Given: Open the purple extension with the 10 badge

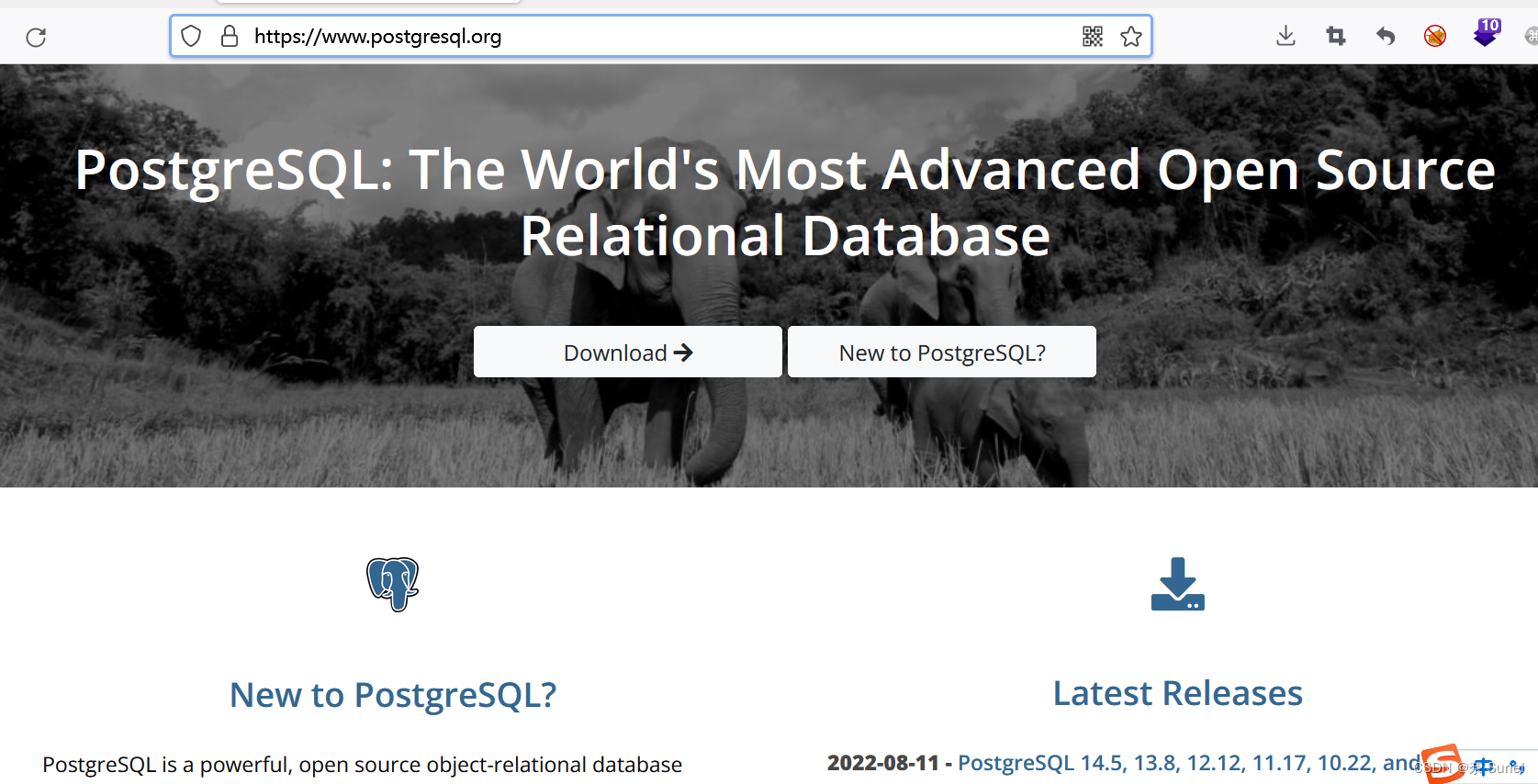Looking at the screenshot, I should 1486,33.
